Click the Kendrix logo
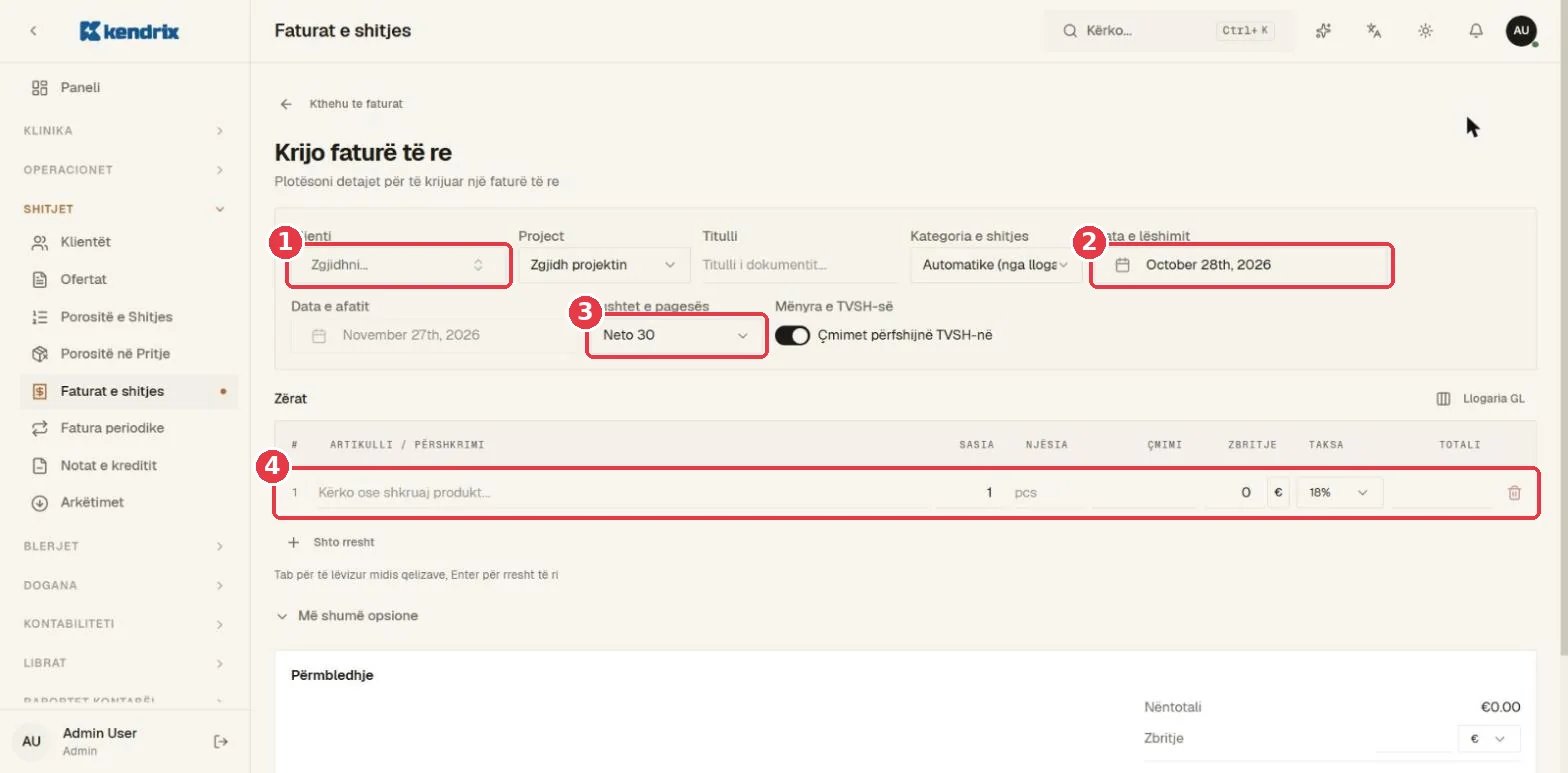This screenshot has width=1568, height=773. pos(129,31)
